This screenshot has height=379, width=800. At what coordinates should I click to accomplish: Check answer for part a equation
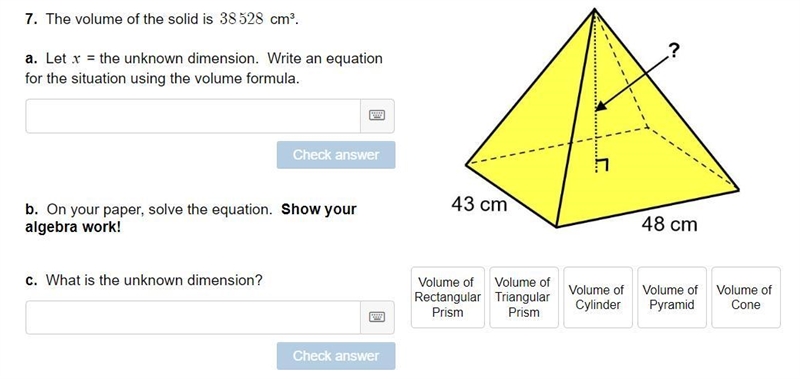click(336, 155)
